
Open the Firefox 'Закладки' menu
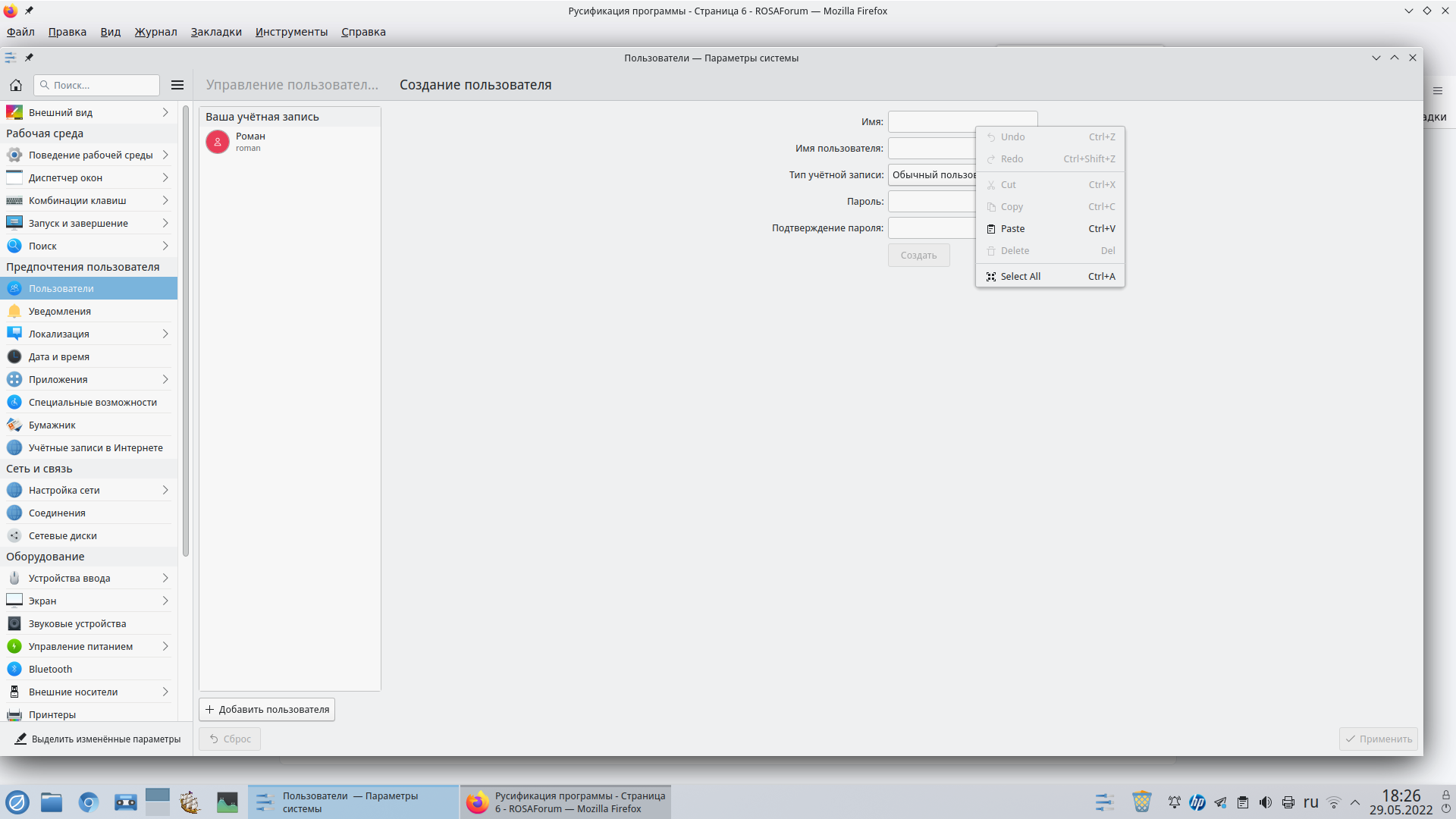(x=216, y=32)
